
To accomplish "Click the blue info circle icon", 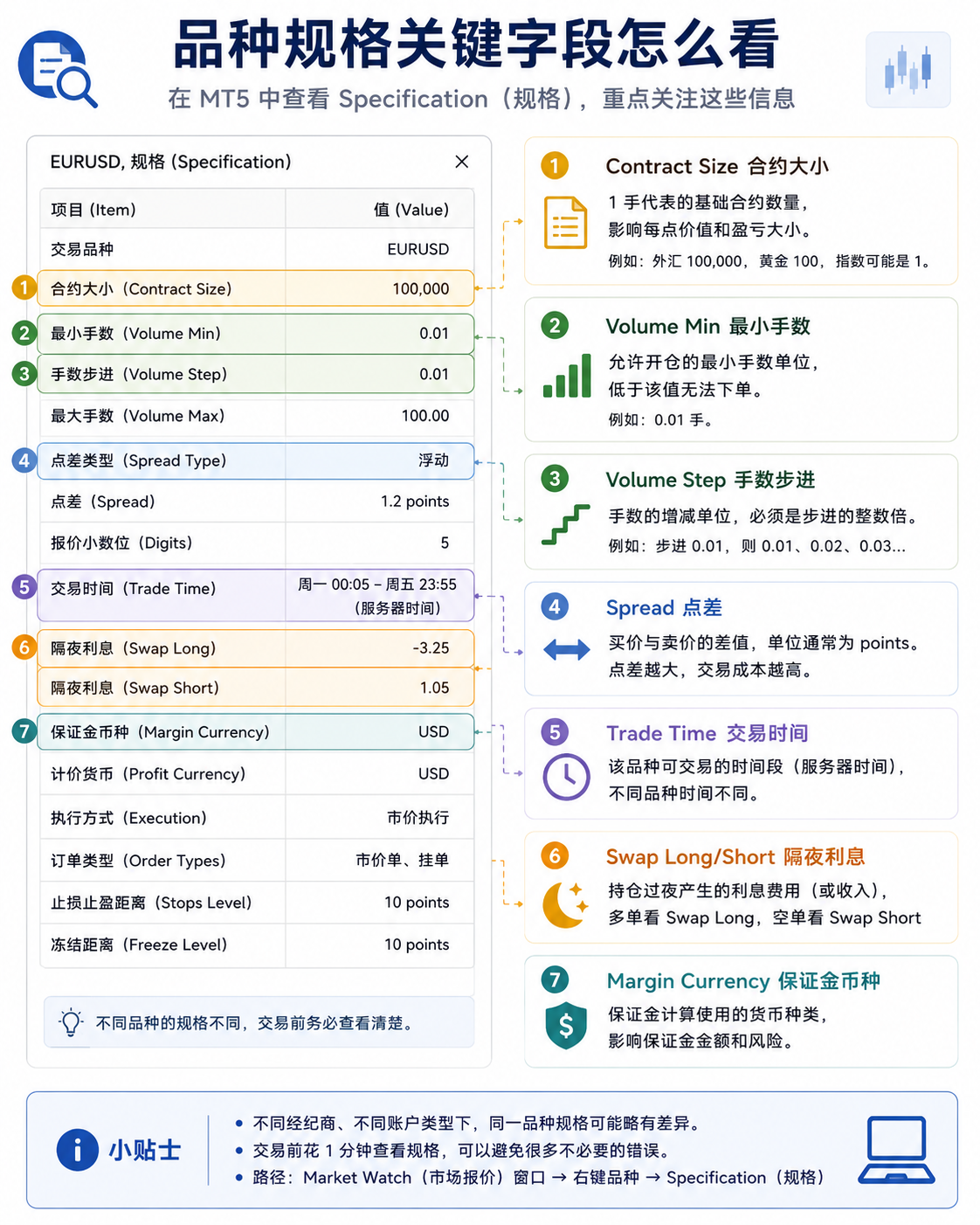I will pyautogui.click(x=78, y=1150).
